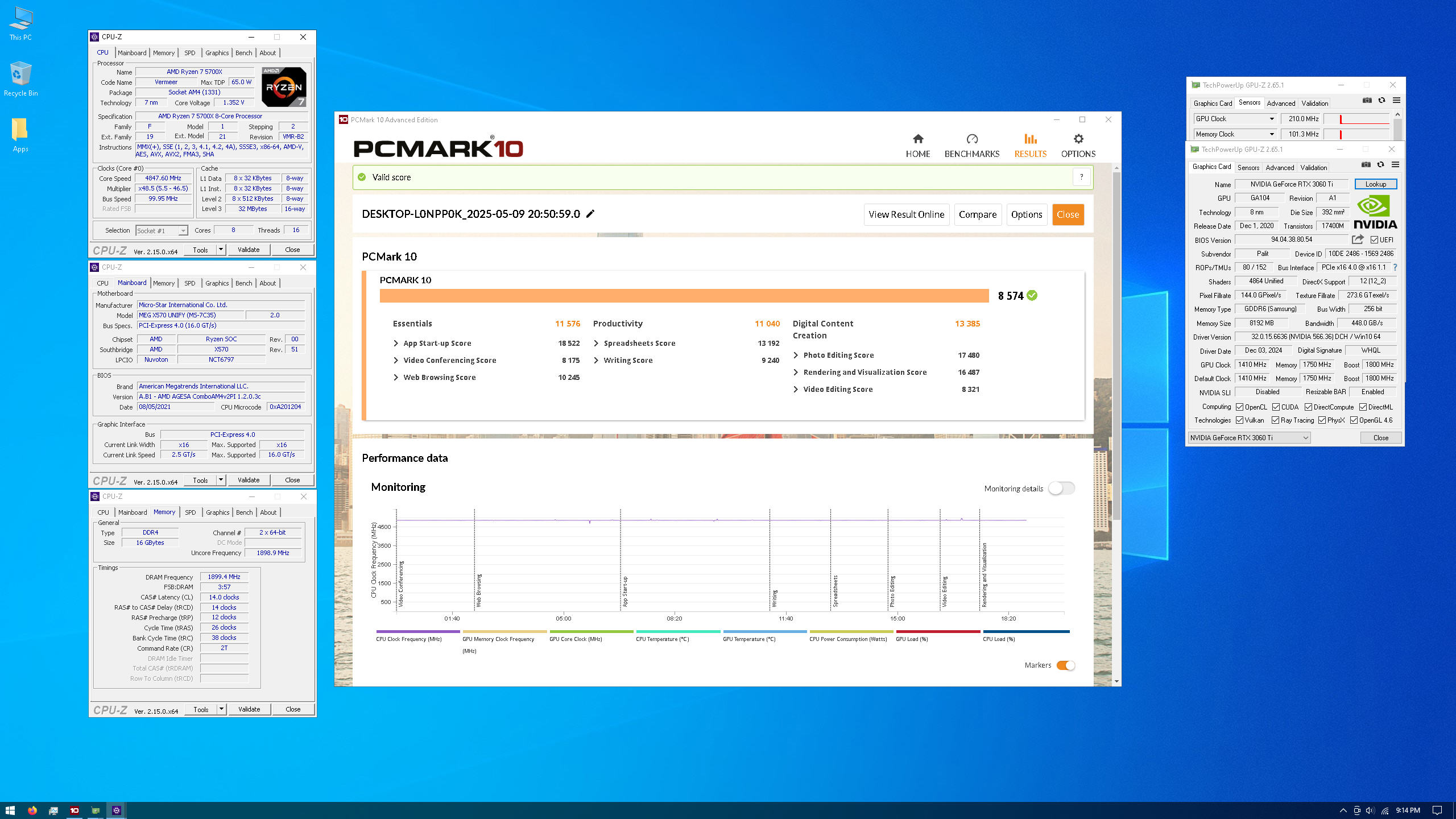Click the Web Browsing marker on monitoring chart
The image size is (1456, 819).
click(x=478, y=590)
